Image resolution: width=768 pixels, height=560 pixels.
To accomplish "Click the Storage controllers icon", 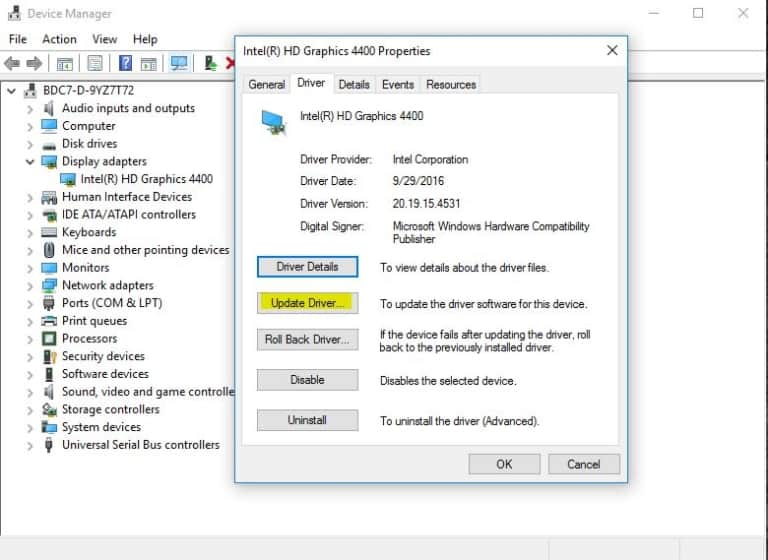I will [49, 410].
